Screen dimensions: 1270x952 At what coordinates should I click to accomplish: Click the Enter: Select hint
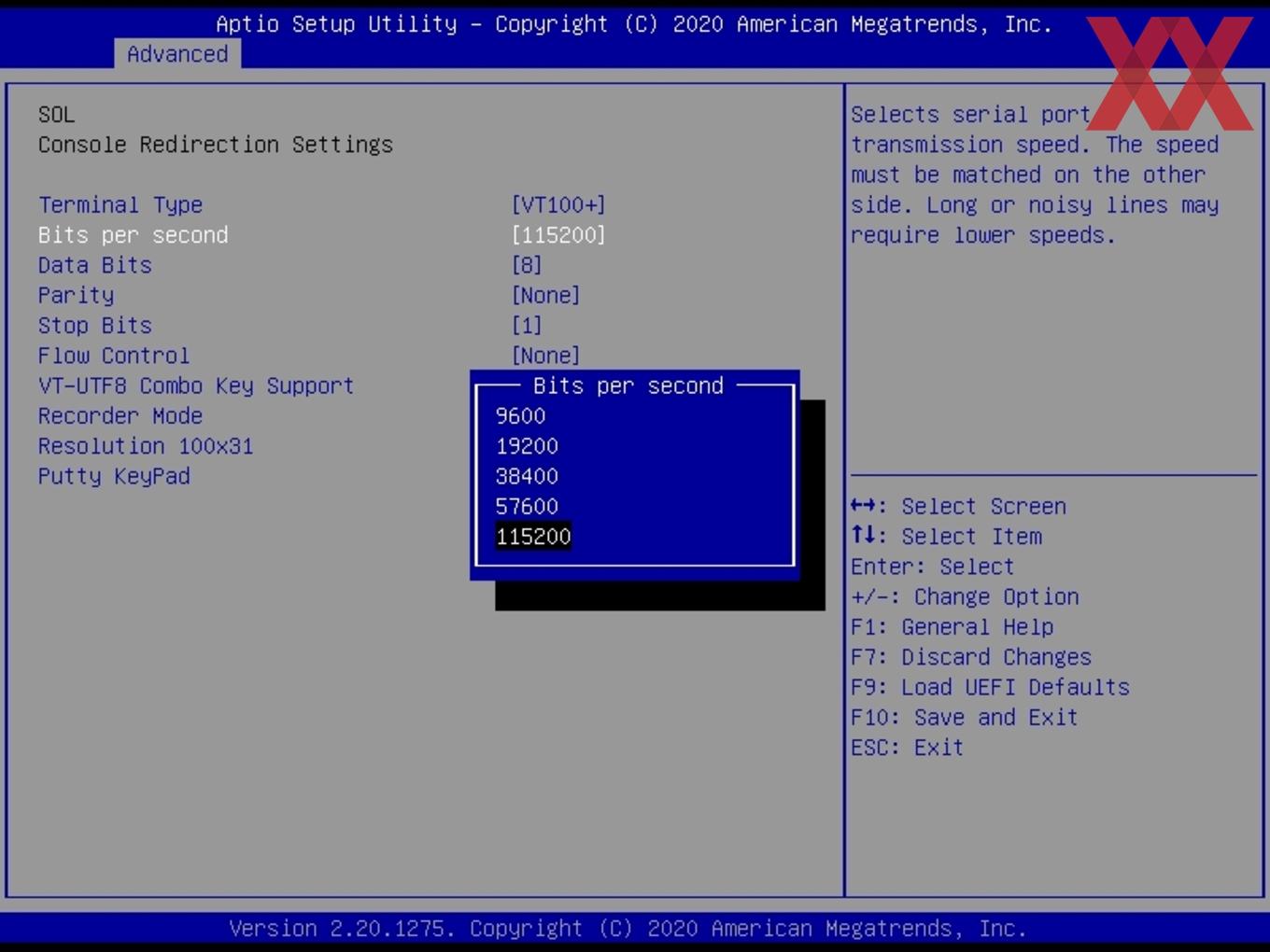click(932, 567)
